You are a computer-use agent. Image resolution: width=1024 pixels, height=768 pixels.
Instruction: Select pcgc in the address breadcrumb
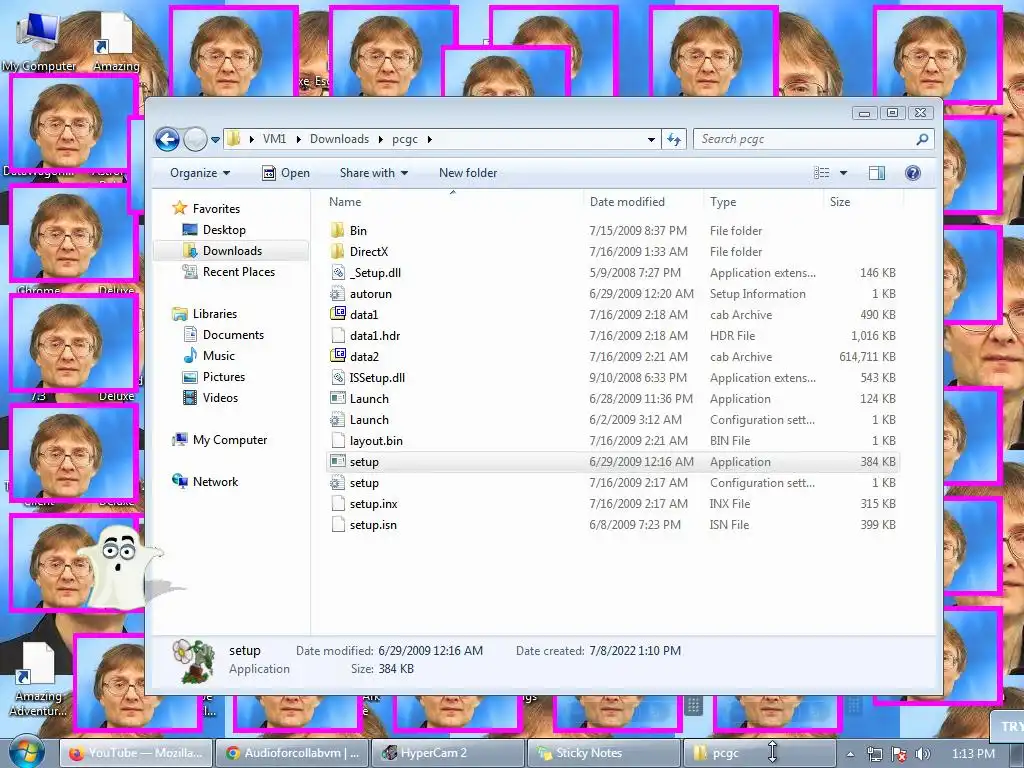click(x=405, y=139)
